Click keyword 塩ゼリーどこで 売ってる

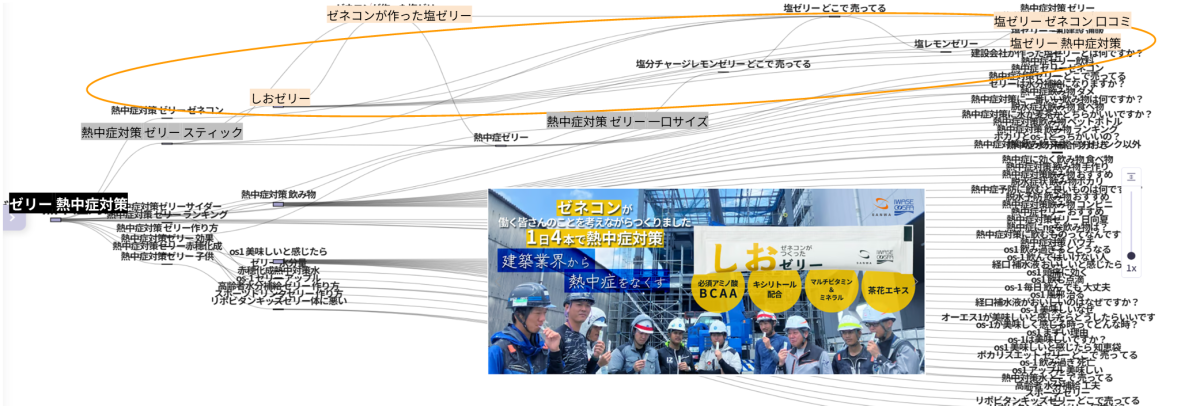coord(835,8)
